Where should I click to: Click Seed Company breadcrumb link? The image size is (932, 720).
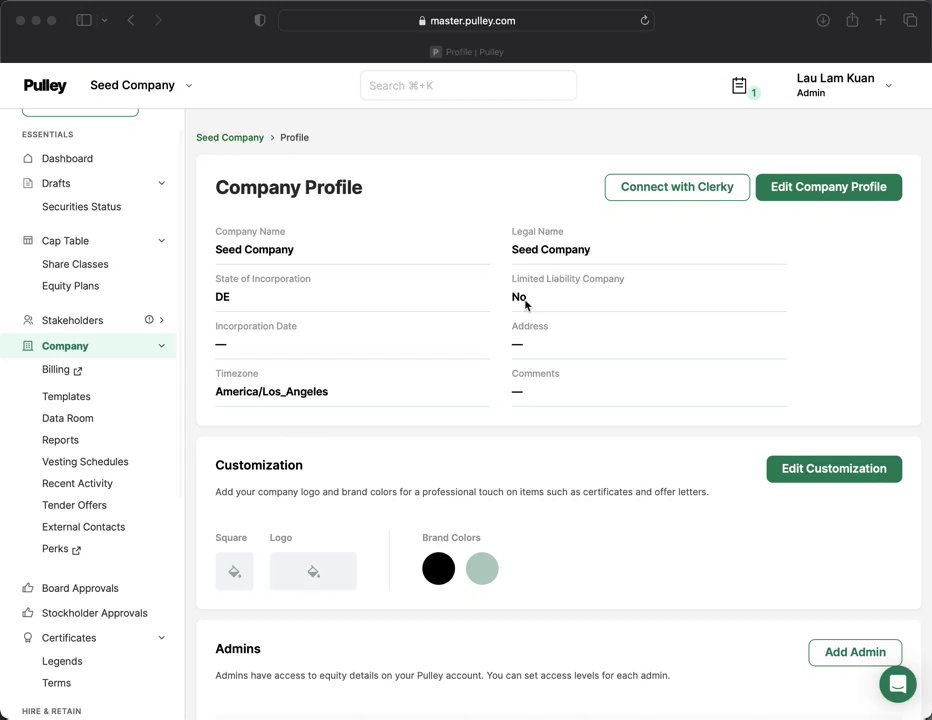point(230,137)
